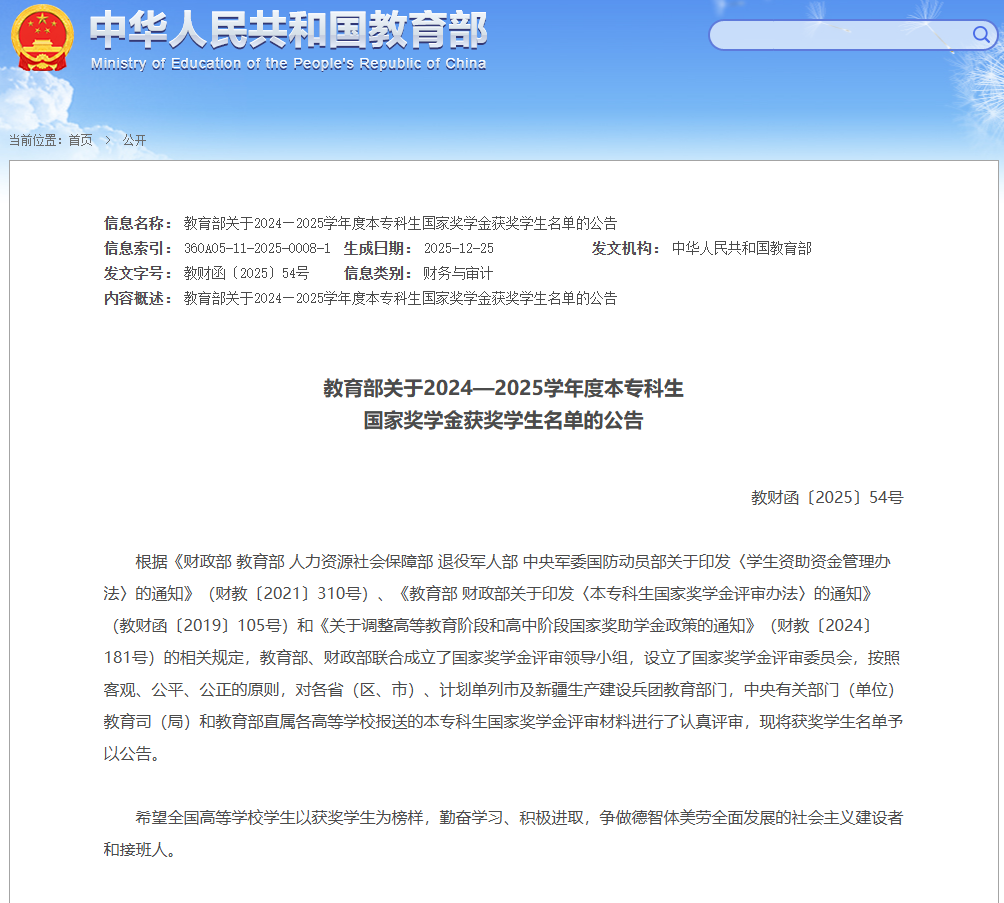Select the 内容概述 label
The width and height of the screenshot is (1004, 903).
pos(138,298)
